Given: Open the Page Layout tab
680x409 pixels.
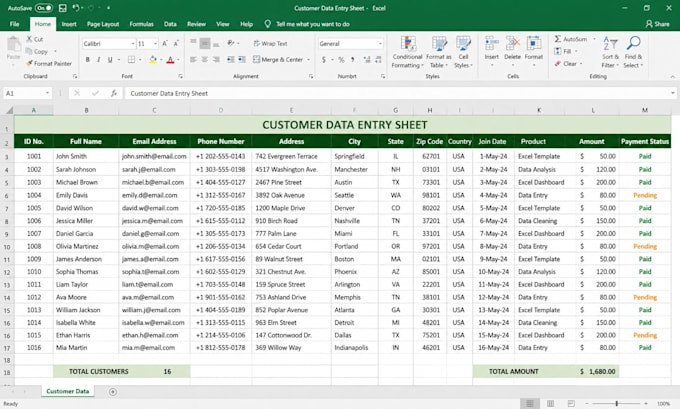Looking at the screenshot, I should pos(103,24).
